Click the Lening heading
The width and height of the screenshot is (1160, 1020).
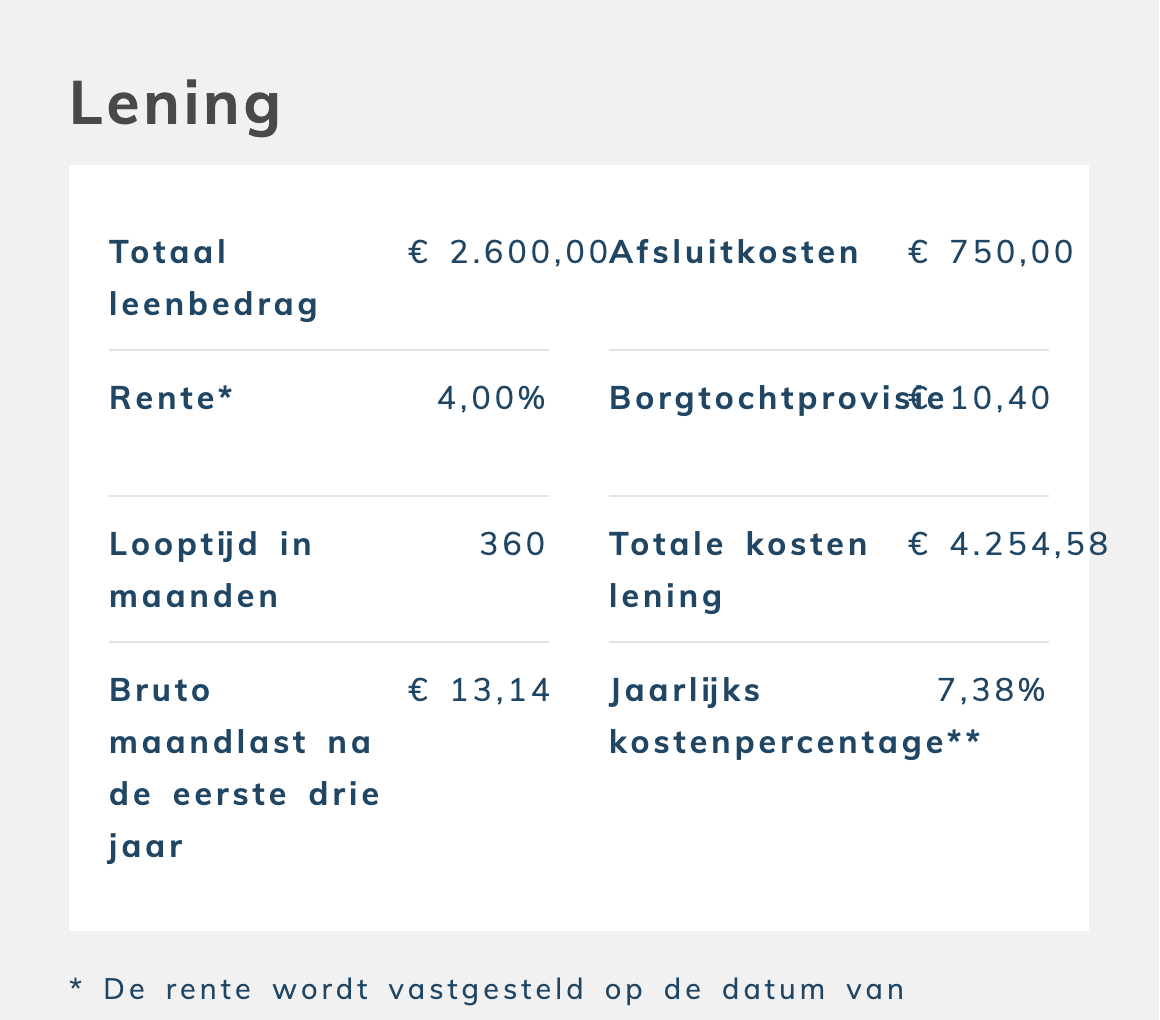(x=176, y=104)
